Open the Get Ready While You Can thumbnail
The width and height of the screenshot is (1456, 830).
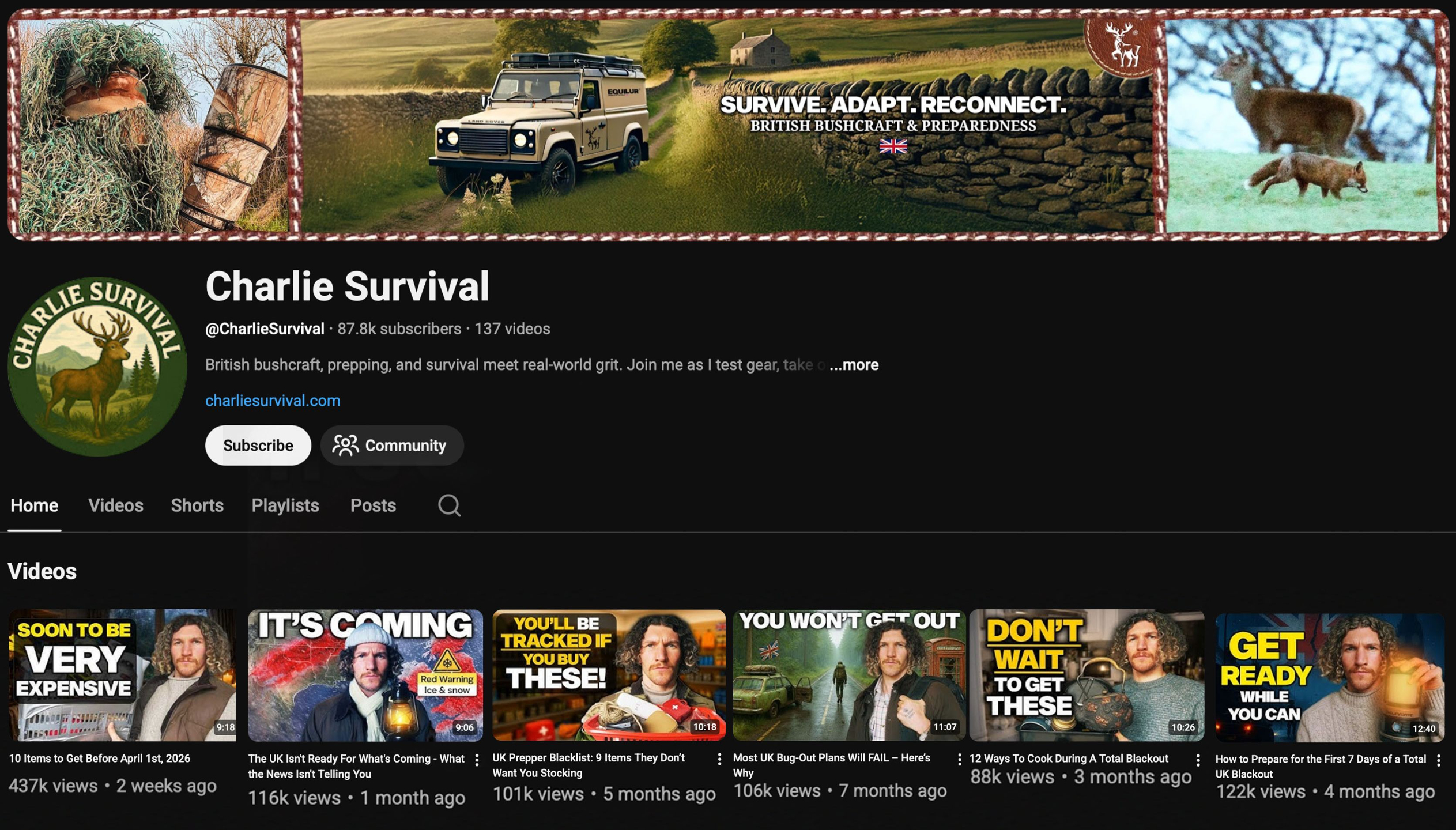pyautogui.click(x=1329, y=677)
